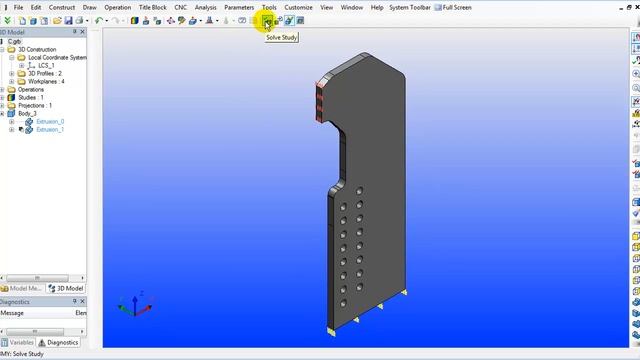Click the last icon in study toolbar
This screenshot has width=640, height=360.
(300, 20)
